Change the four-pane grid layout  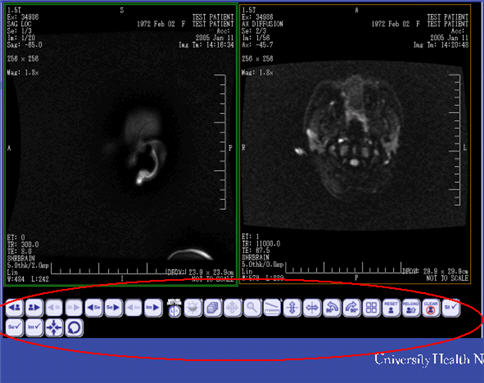pos(371,308)
